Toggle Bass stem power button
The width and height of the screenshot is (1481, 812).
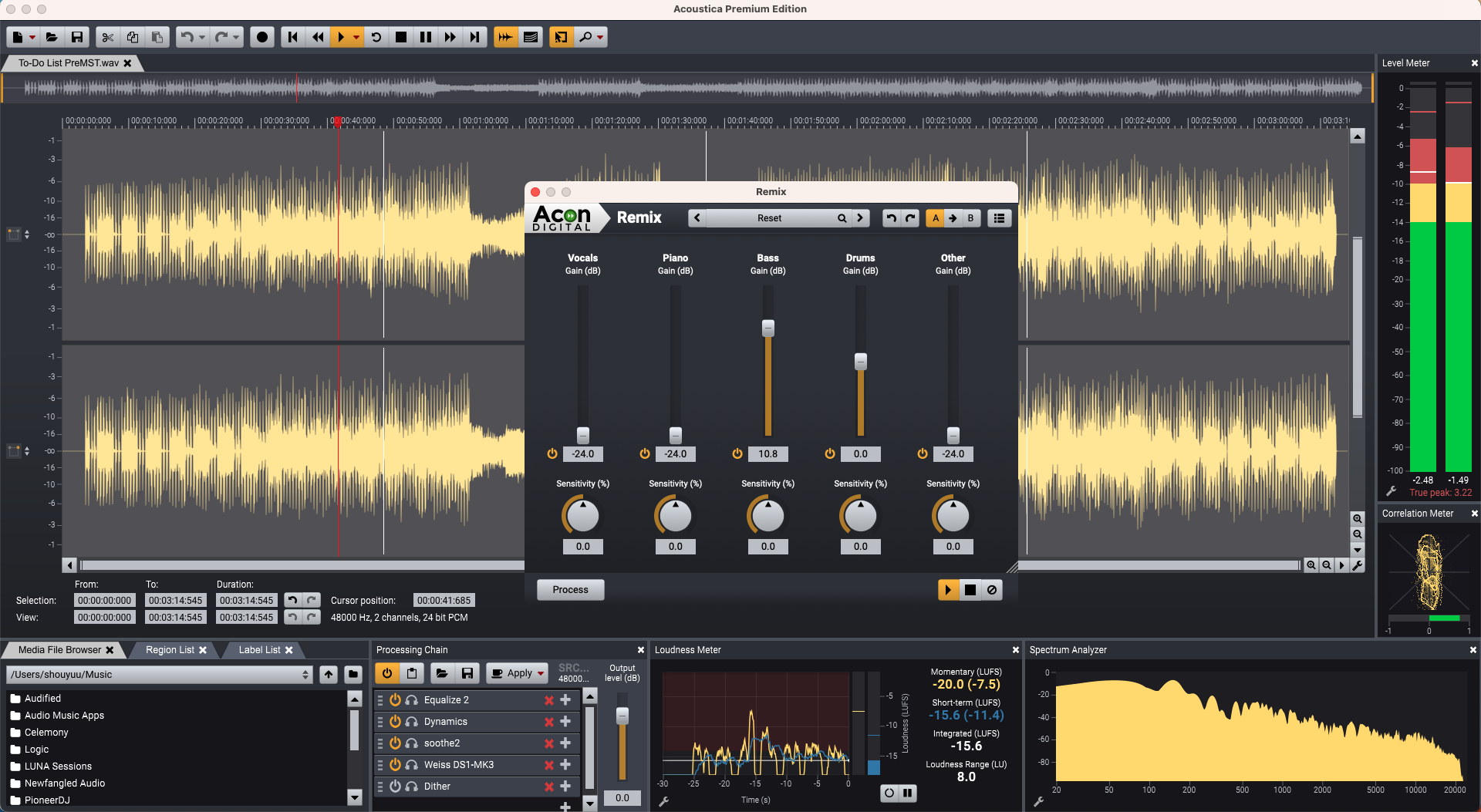tap(737, 454)
